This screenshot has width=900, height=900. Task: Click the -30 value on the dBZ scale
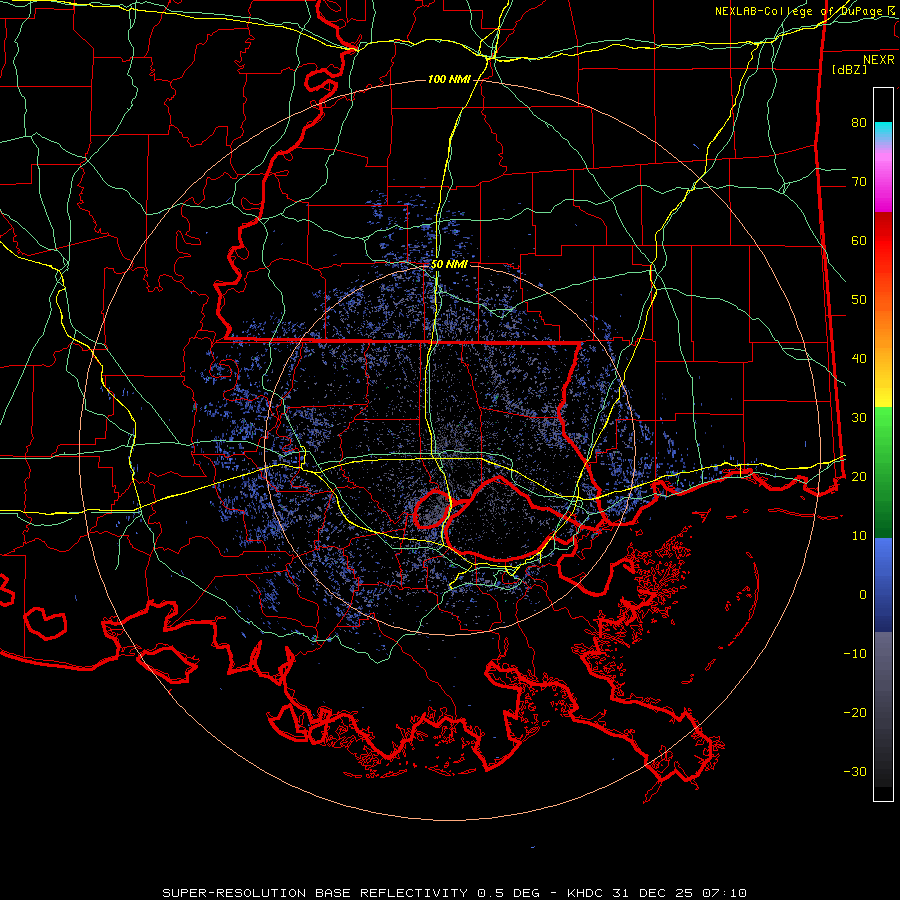point(855,771)
